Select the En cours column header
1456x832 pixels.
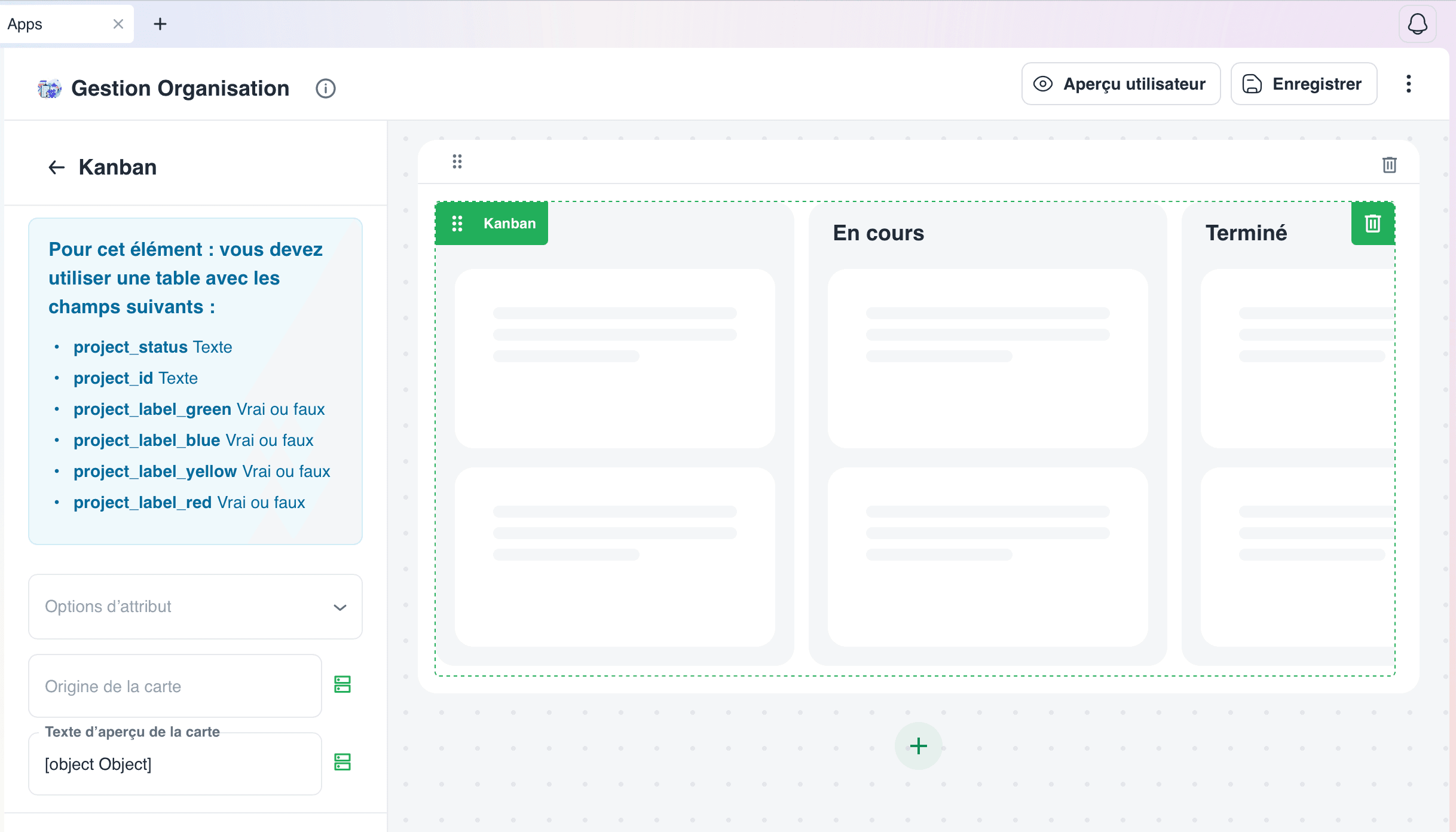878,233
